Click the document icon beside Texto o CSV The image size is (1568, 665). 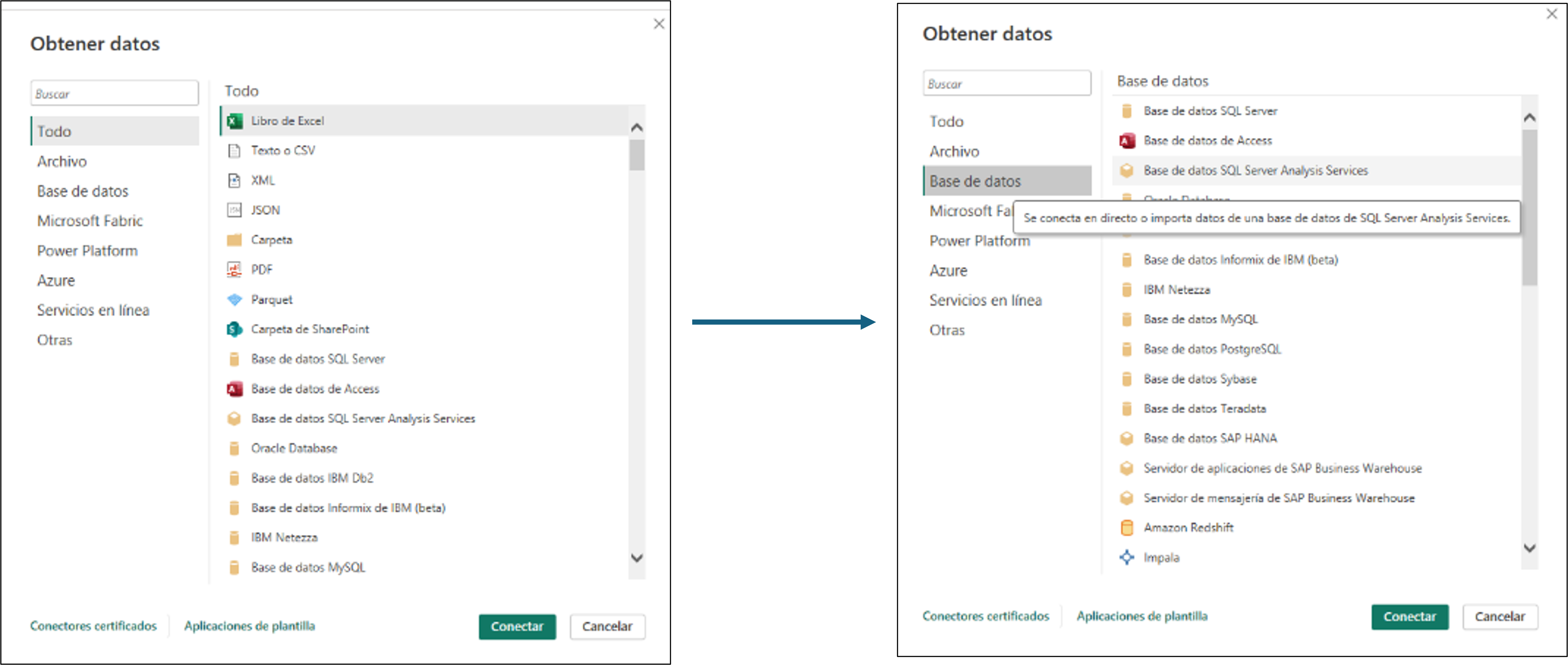235,151
